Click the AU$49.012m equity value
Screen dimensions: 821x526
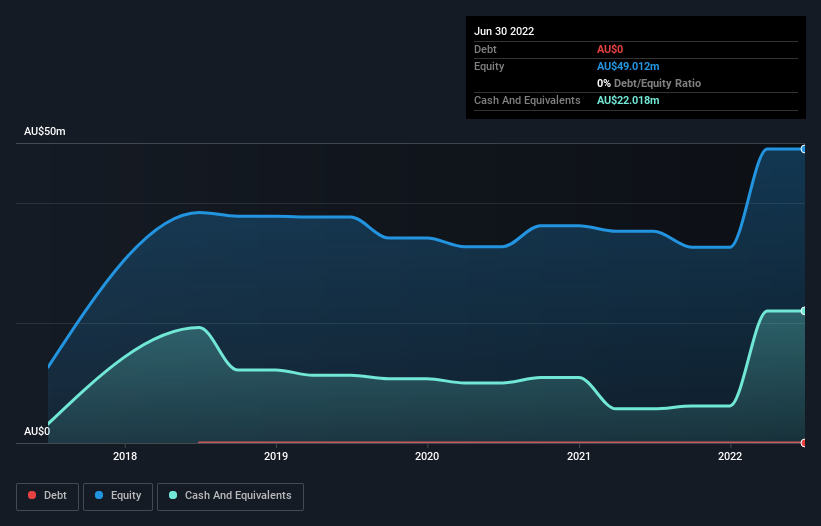(628, 66)
